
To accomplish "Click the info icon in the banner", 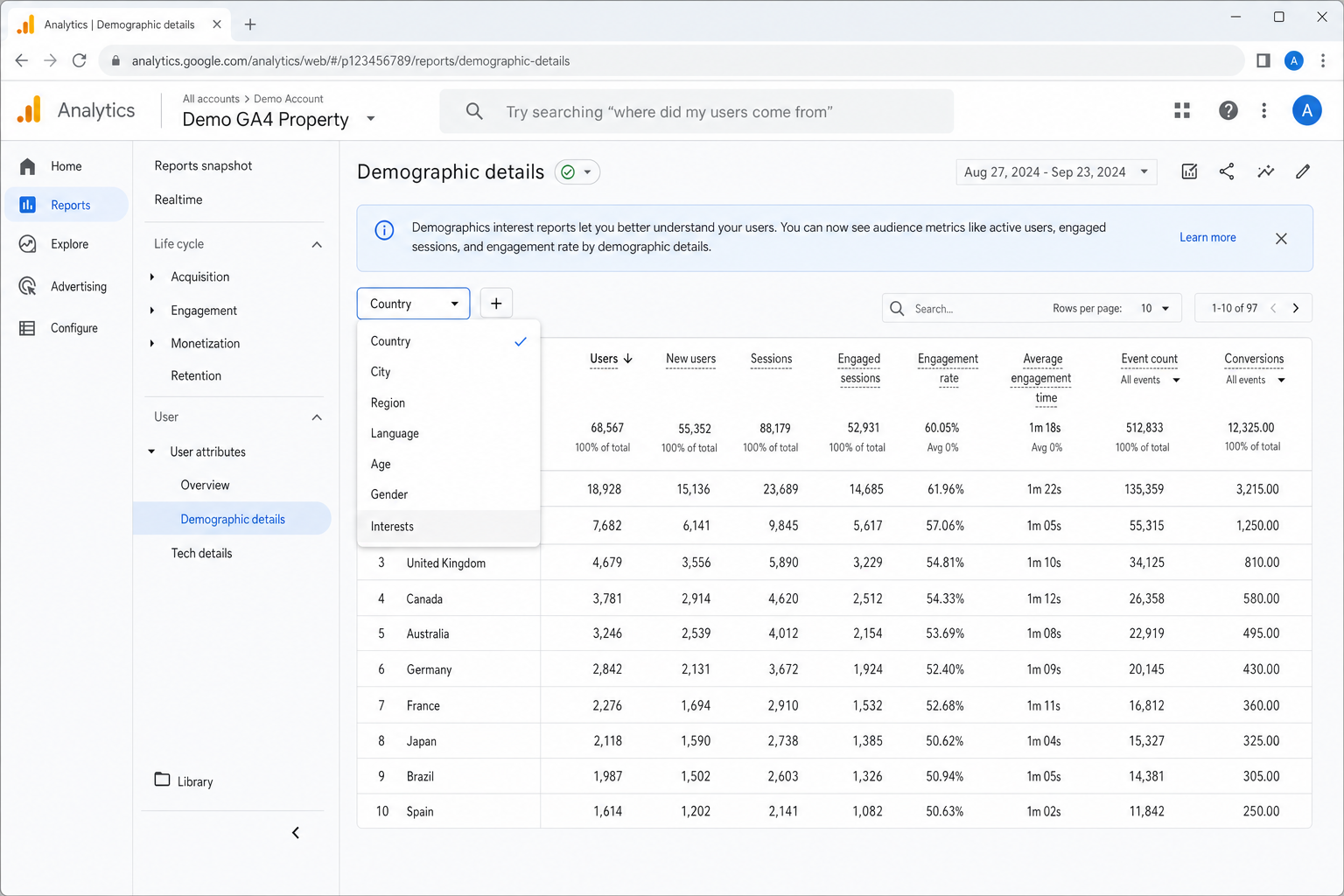I will pyautogui.click(x=384, y=230).
